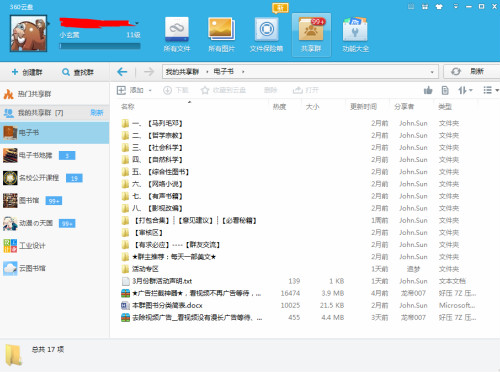Go back with the left arrow
The height and width of the screenshot is (372, 500).
point(122,72)
